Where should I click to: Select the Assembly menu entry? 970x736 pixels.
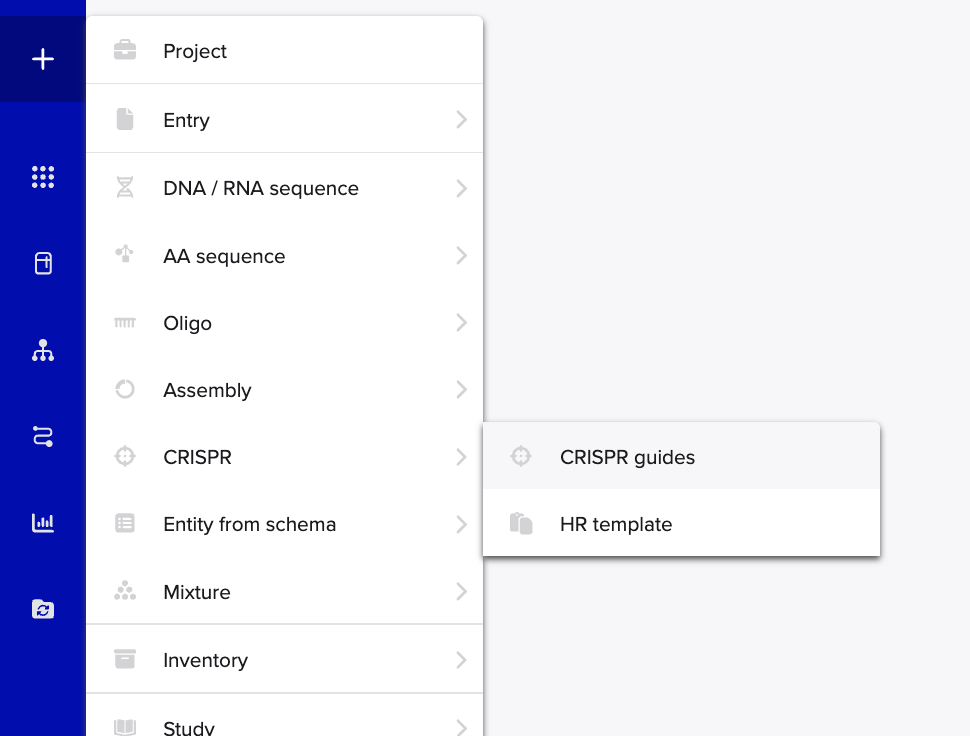tap(285, 390)
